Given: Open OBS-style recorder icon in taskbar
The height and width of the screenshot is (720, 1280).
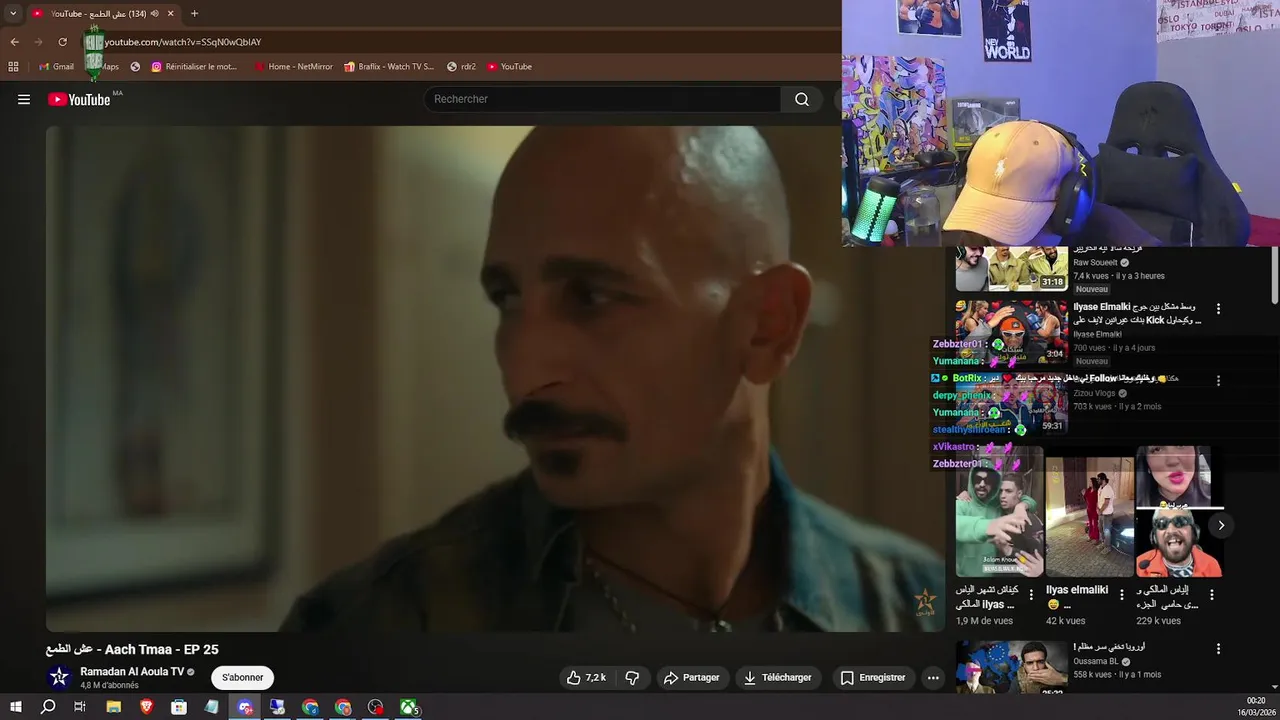Looking at the screenshot, I should click(x=376, y=707).
